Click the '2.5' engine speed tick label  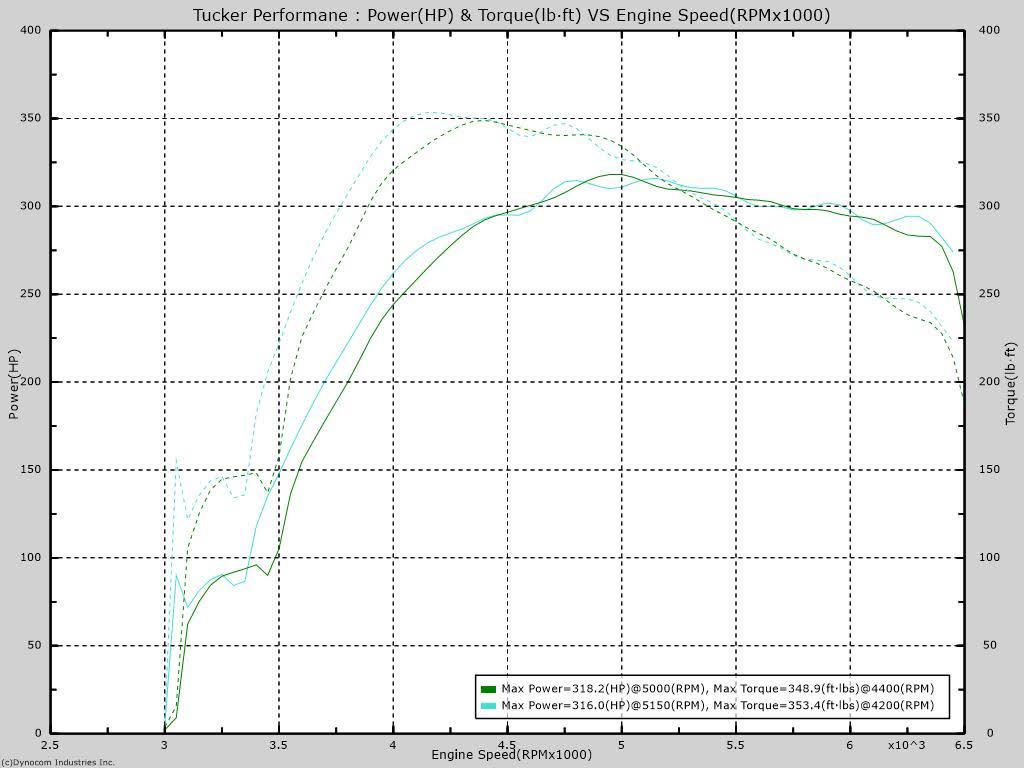tap(50, 745)
